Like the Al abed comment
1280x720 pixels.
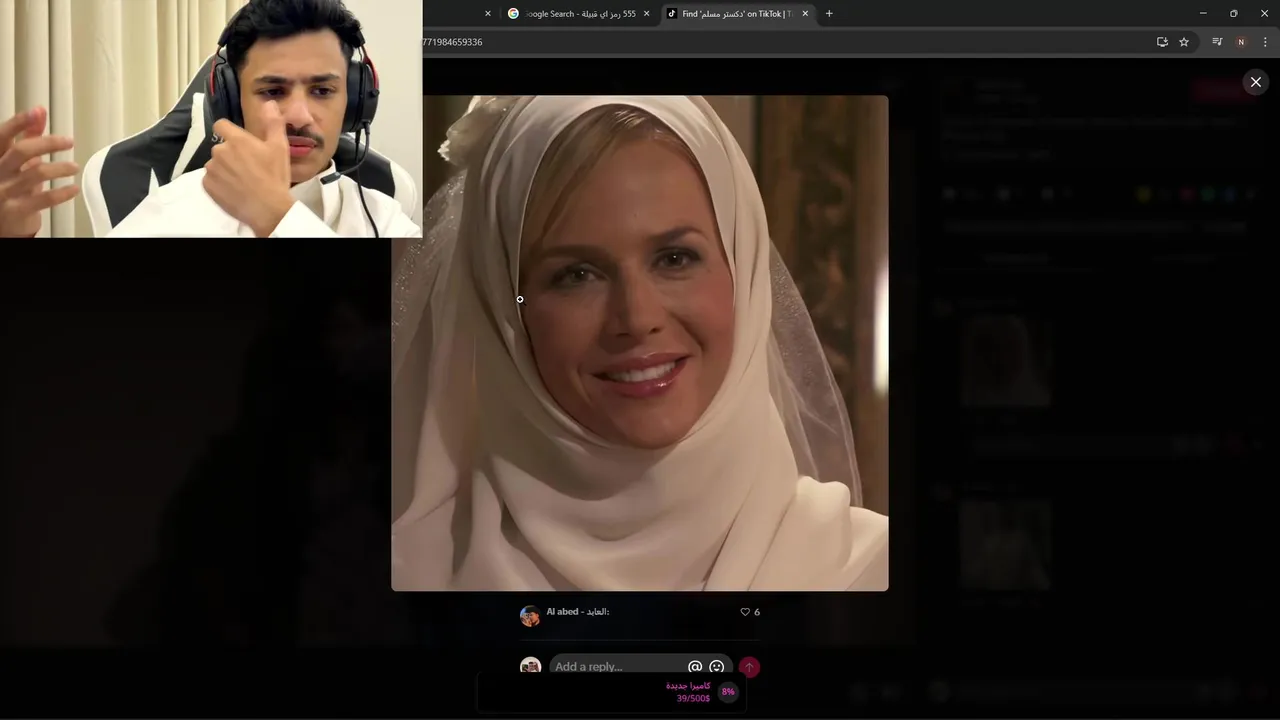745,612
